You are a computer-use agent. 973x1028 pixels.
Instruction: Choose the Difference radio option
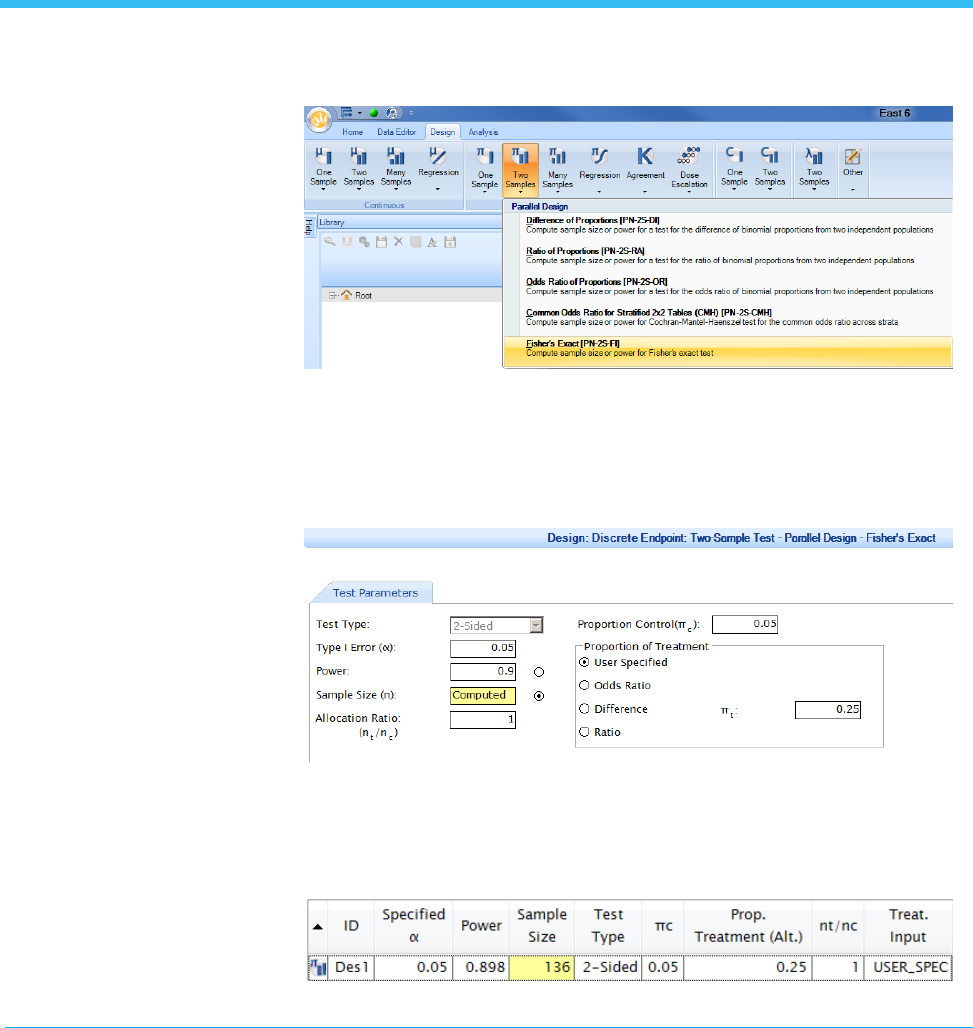tap(584, 709)
